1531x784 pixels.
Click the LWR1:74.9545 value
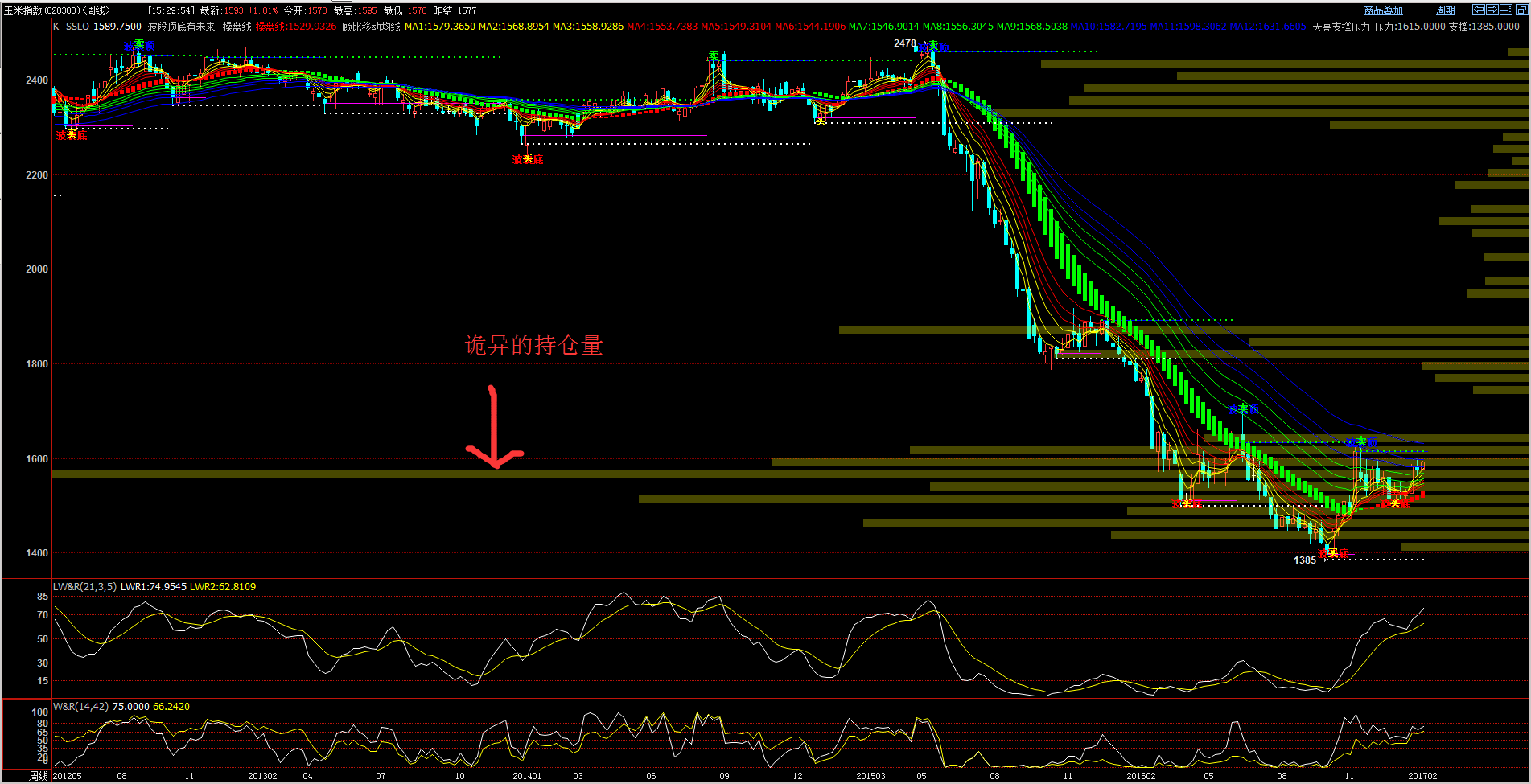[153, 587]
